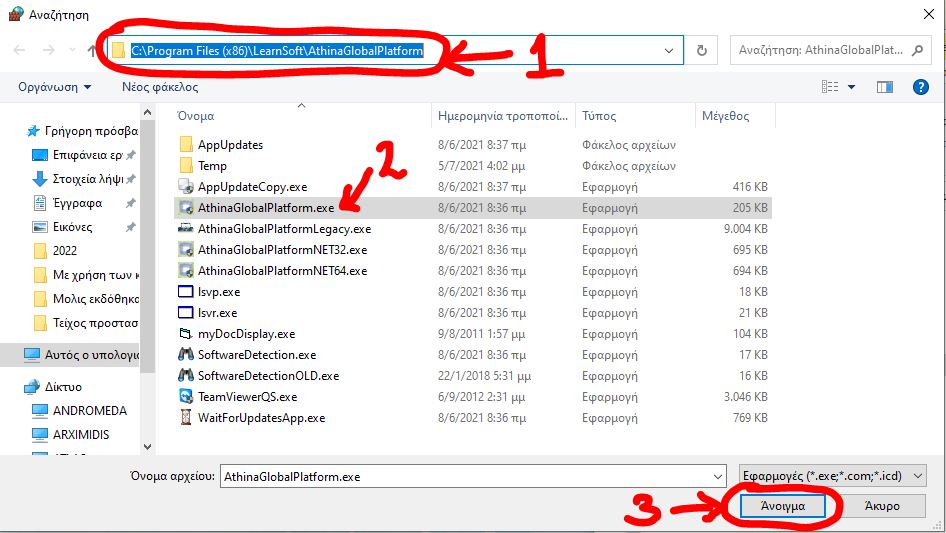
Task: Select the lsvr.exe file icon
Action: tap(186, 313)
